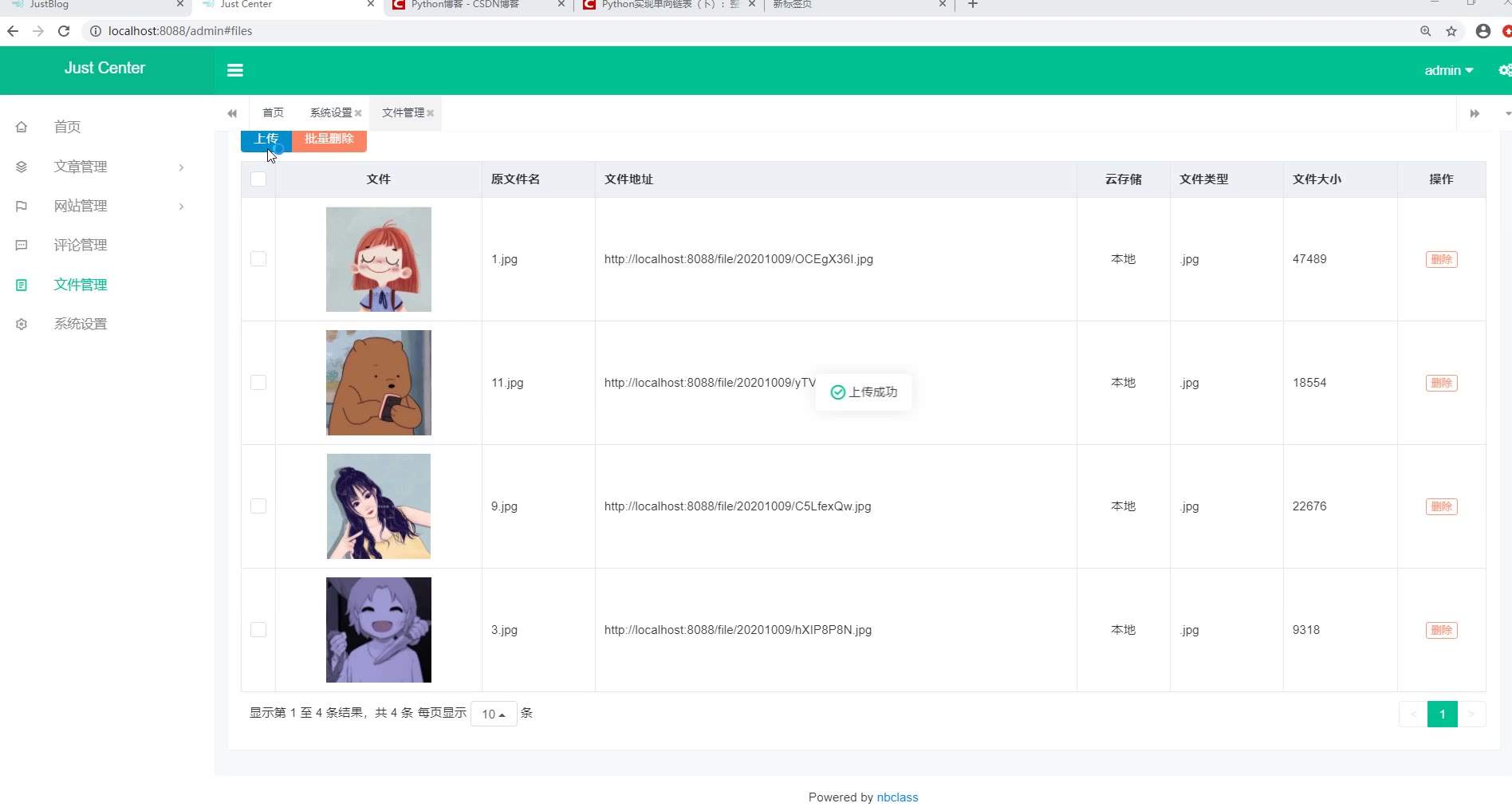
Task: Open 首页 in the sidebar menu
Action: pyautogui.click(x=67, y=127)
